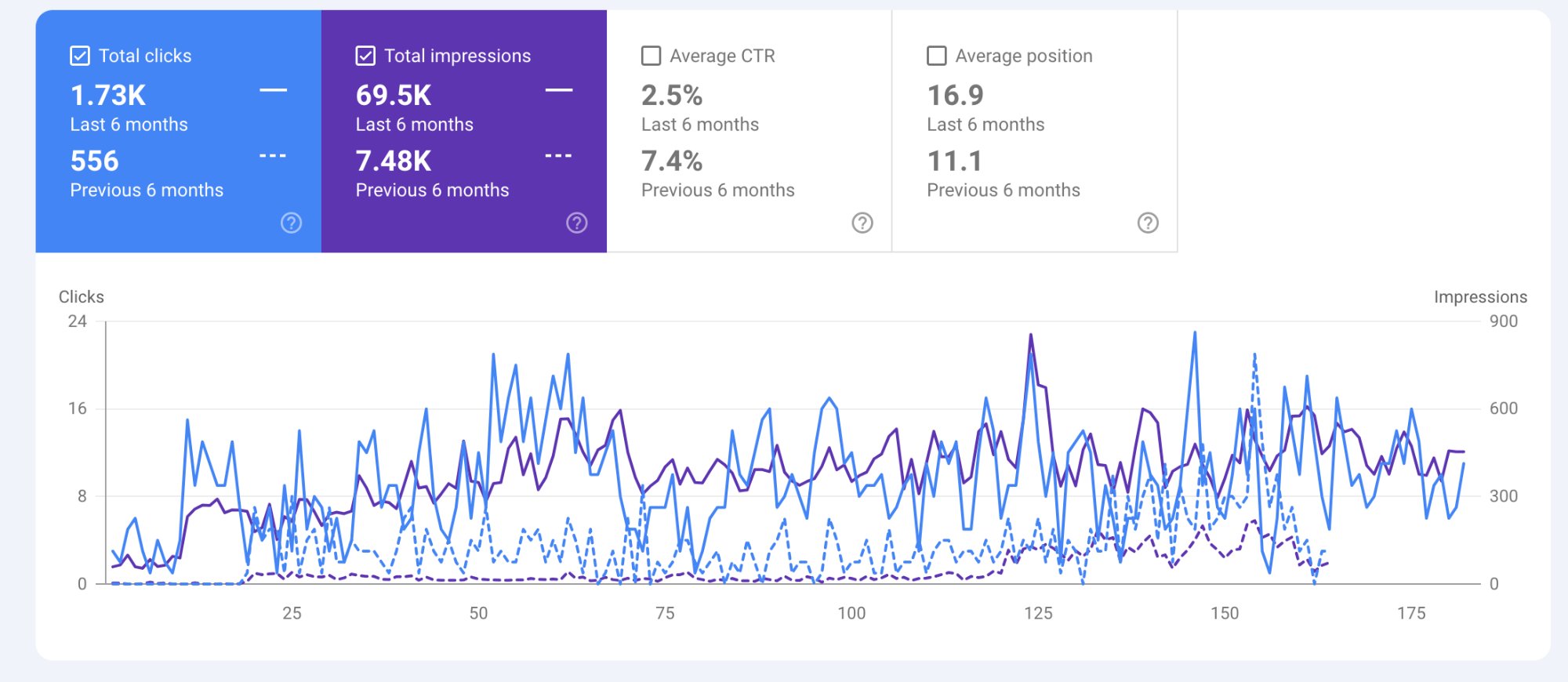Click the 900 label on impressions axis

1503,321
